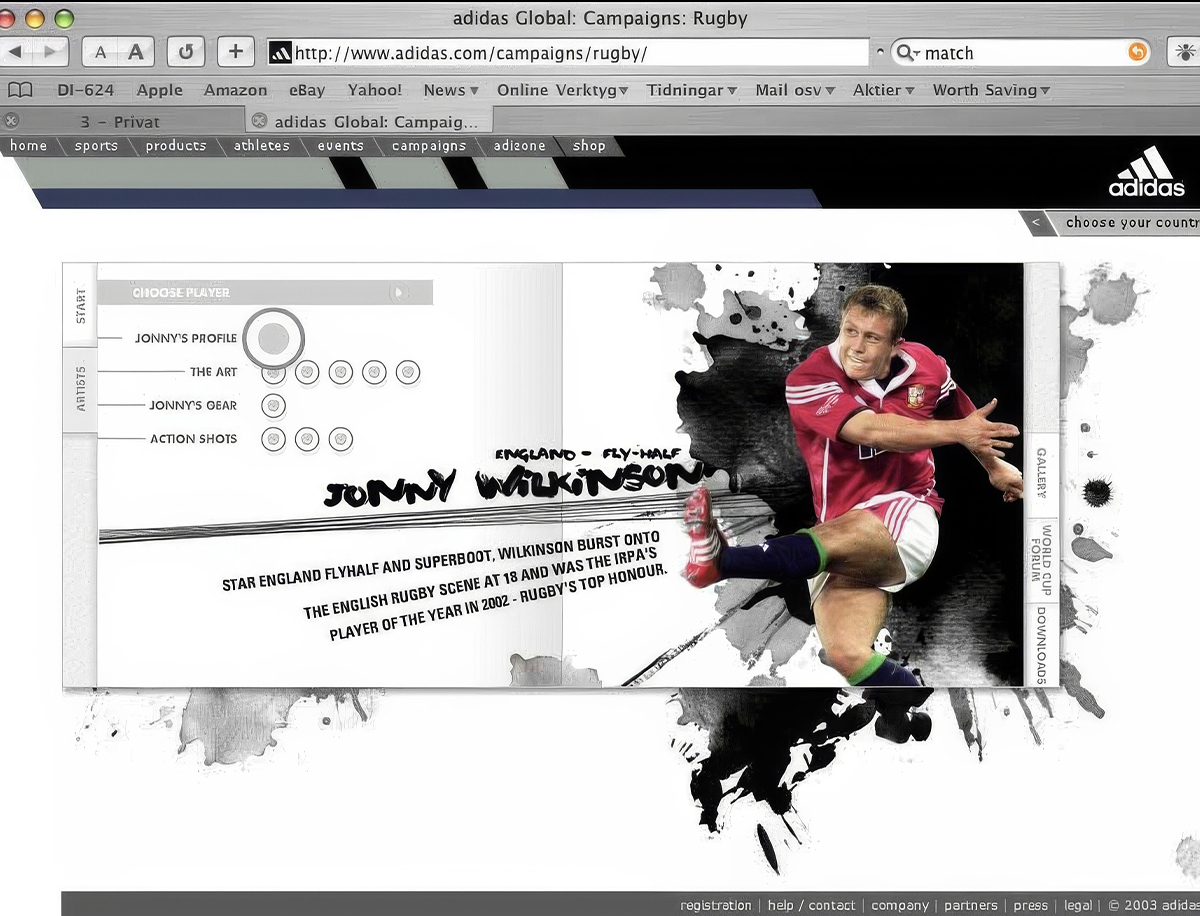Switch to the '3 - Privat' tab
1200x916 pixels.
[121, 121]
